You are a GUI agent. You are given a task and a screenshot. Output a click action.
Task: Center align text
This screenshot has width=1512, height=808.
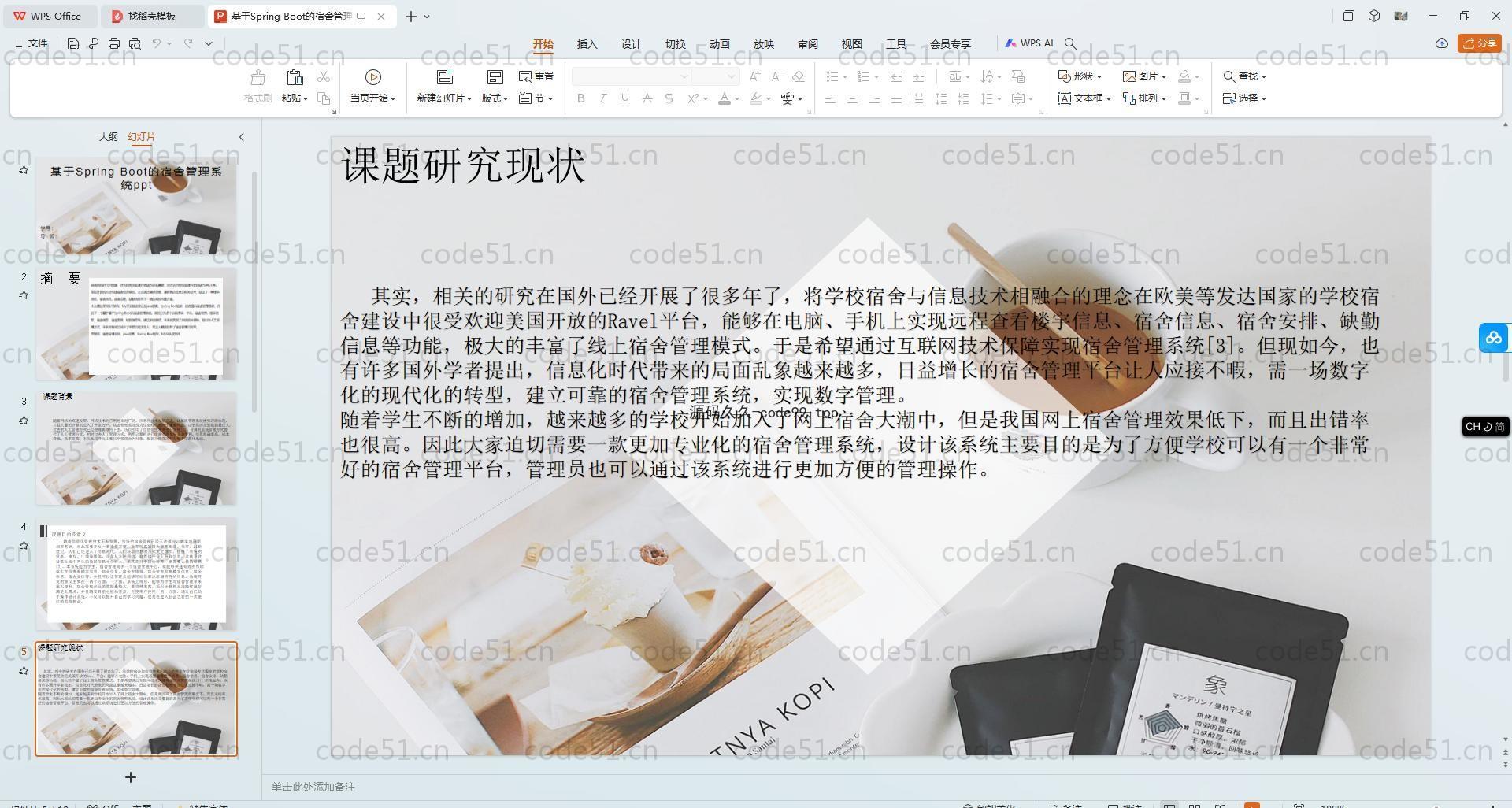[x=852, y=98]
